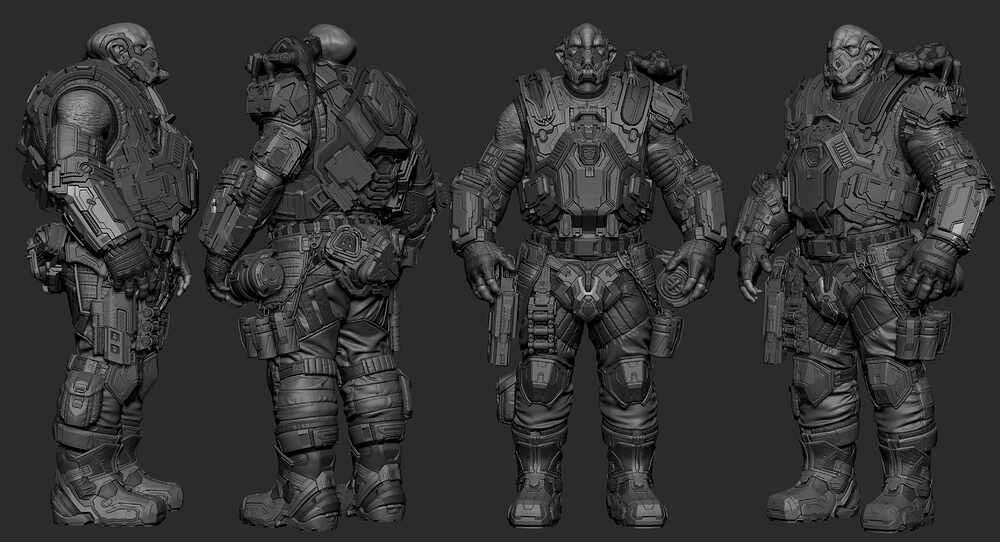Select the front-facing character model render
This screenshot has width=1000, height=542.
588,275
